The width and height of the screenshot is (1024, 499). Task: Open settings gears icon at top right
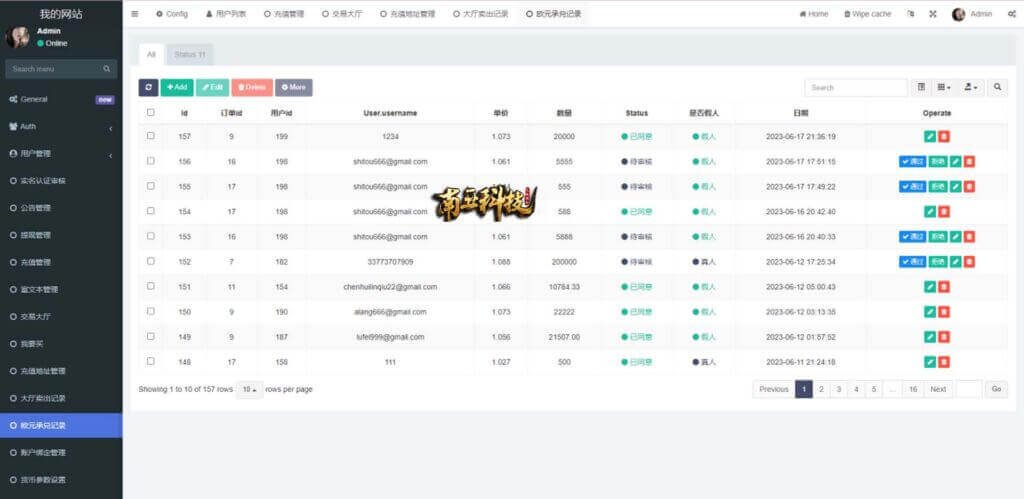(x=1012, y=14)
